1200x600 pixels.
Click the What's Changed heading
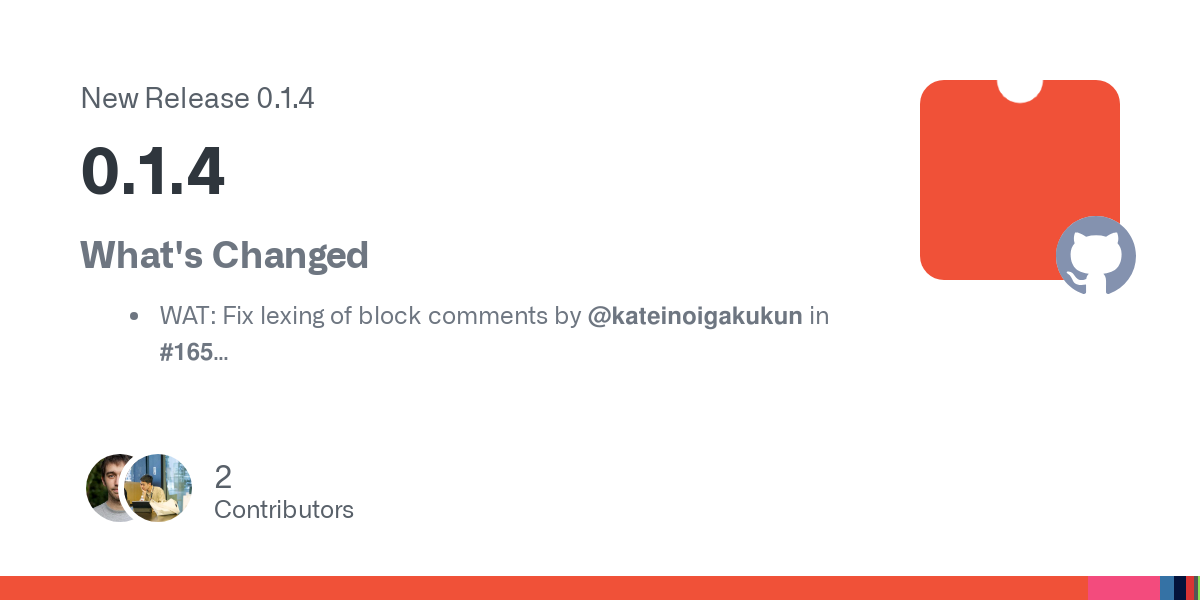click(225, 256)
